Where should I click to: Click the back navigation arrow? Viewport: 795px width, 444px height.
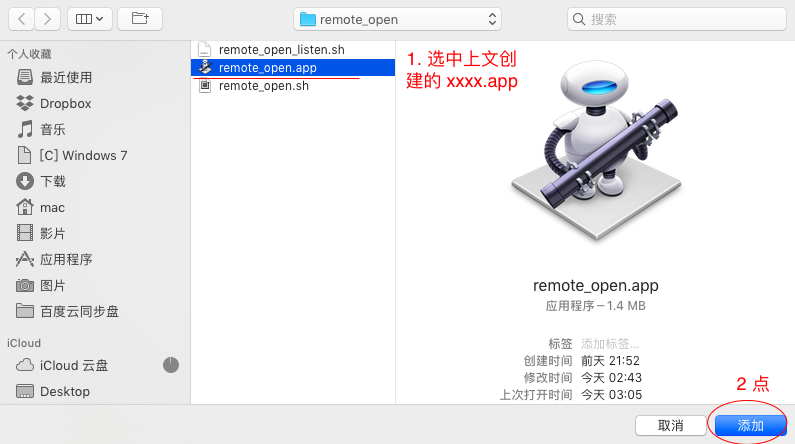pos(21,19)
